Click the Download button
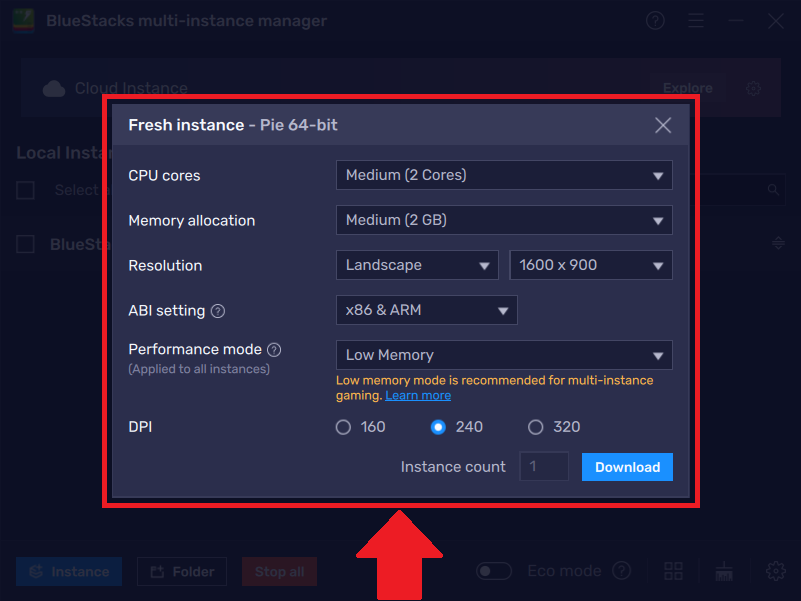The height and width of the screenshot is (601, 801). point(627,467)
